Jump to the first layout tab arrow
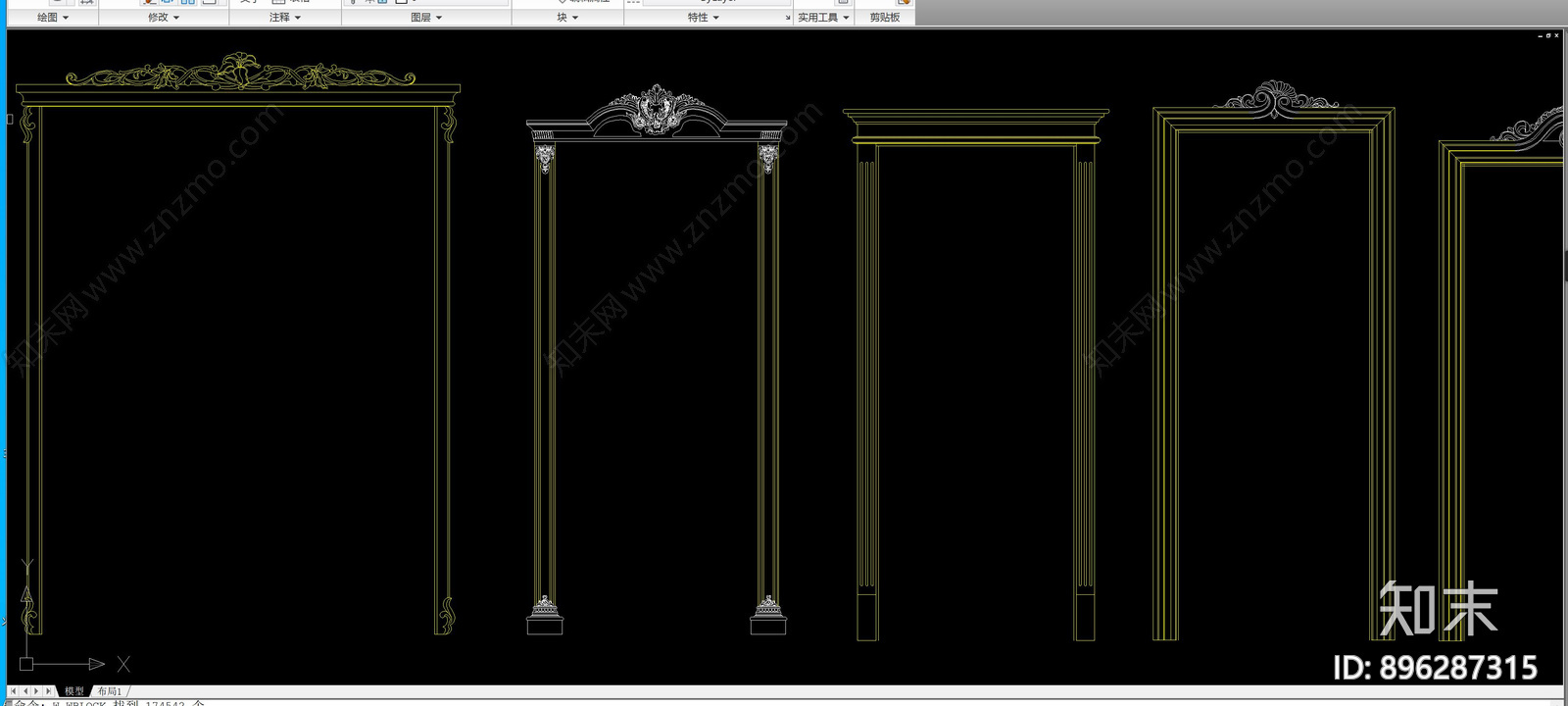The height and width of the screenshot is (706, 1568). pyautogui.click(x=14, y=691)
